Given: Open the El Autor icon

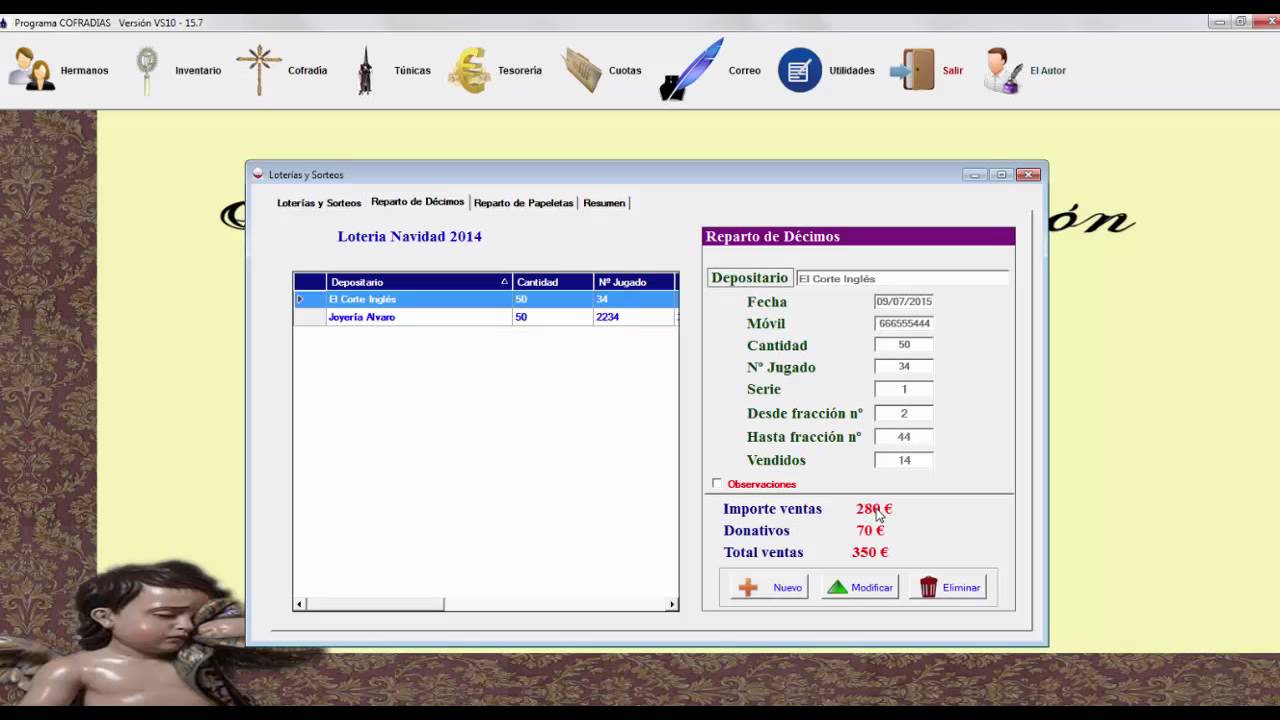Looking at the screenshot, I should coord(1003,70).
